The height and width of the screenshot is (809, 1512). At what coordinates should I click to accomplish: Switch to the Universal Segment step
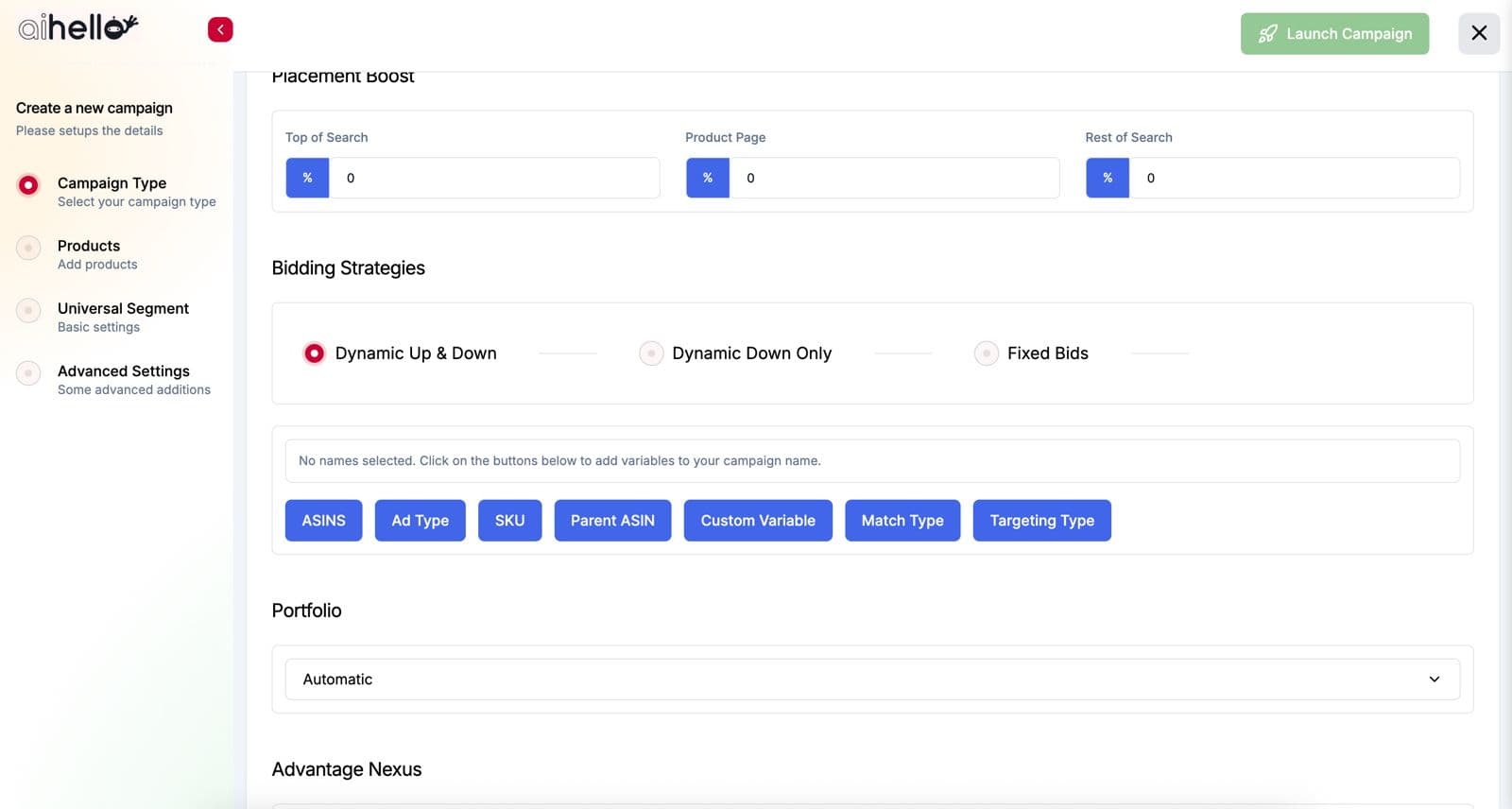click(123, 309)
